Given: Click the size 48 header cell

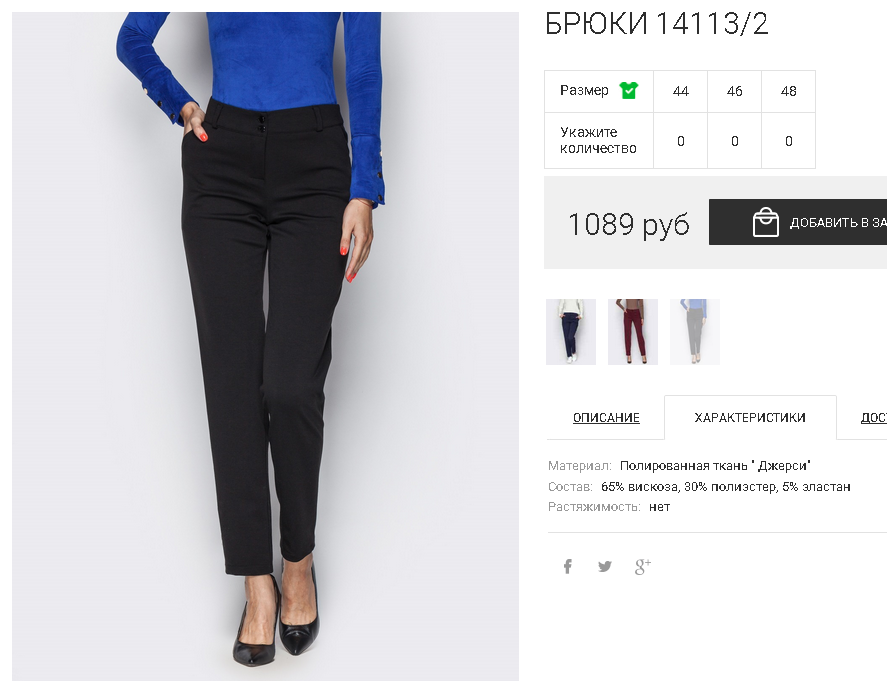Looking at the screenshot, I should click(x=789, y=91).
